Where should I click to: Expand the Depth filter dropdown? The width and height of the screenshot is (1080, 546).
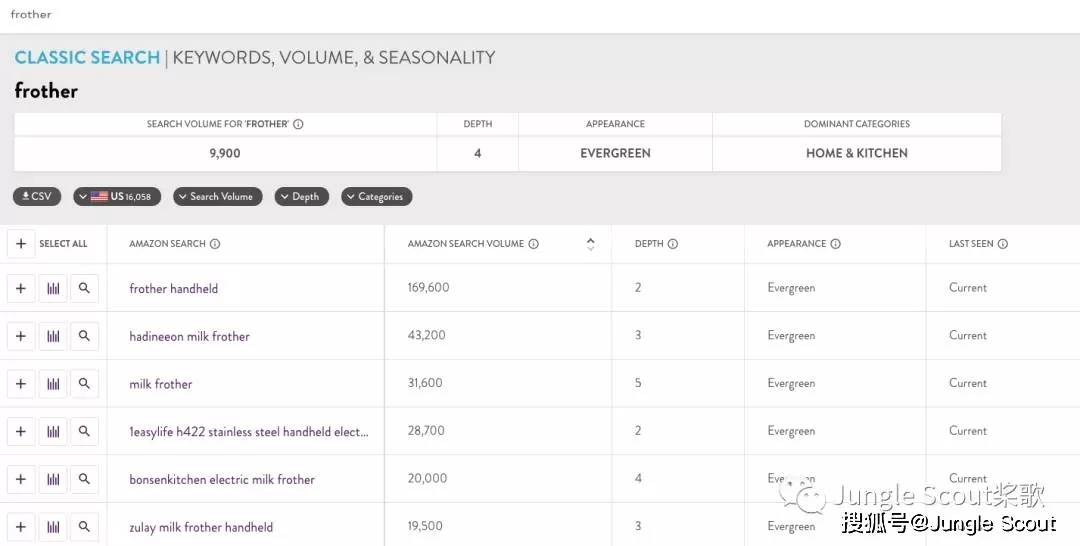point(302,197)
